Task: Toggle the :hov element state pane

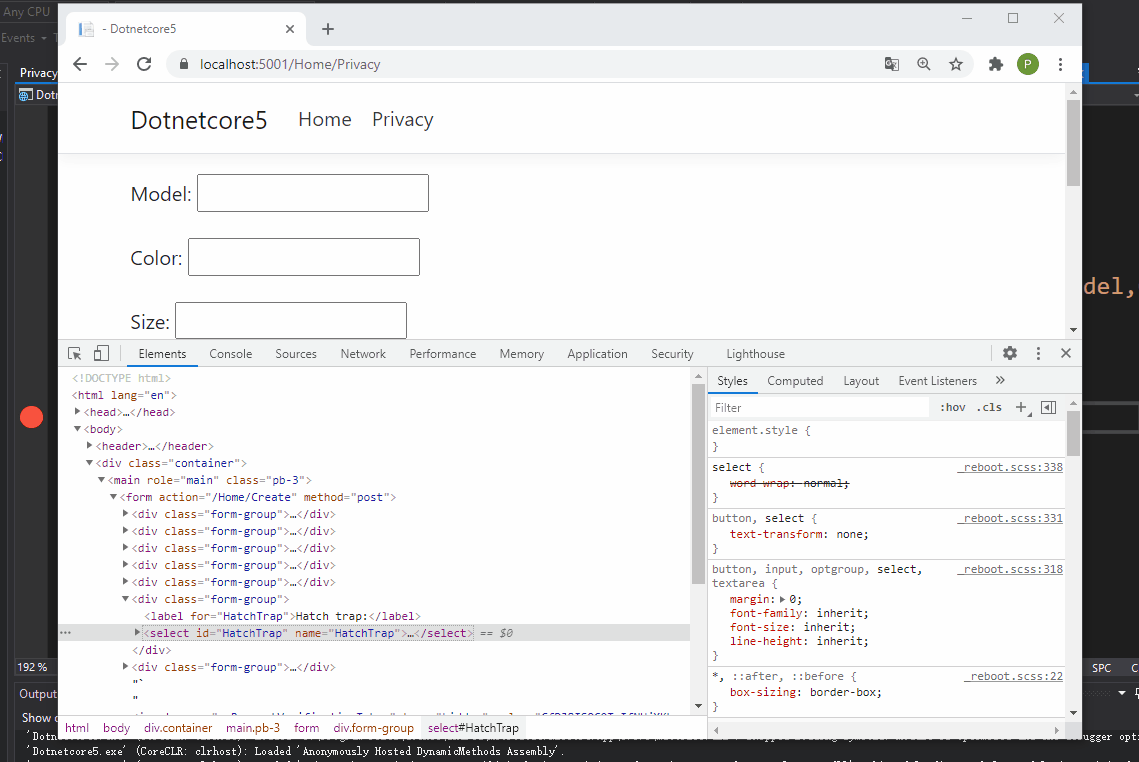Action: pos(952,407)
